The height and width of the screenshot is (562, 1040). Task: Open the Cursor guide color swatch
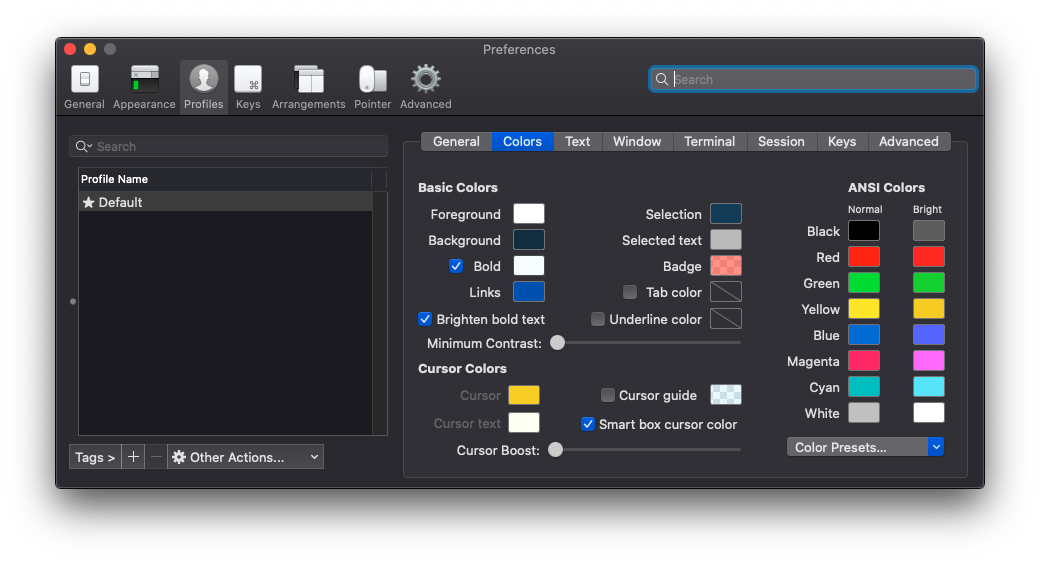[726, 394]
